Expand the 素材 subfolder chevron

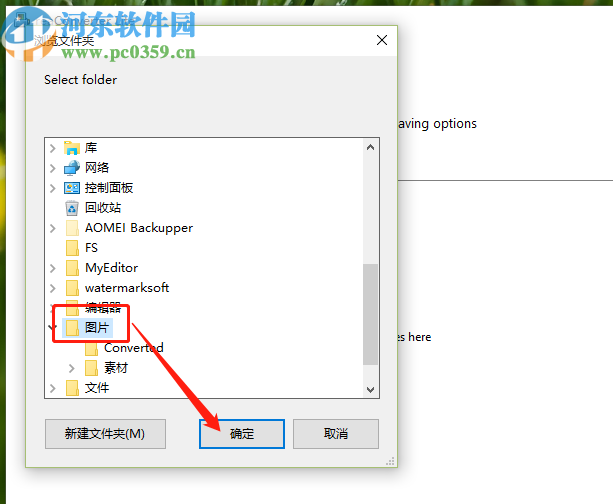tap(72, 368)
